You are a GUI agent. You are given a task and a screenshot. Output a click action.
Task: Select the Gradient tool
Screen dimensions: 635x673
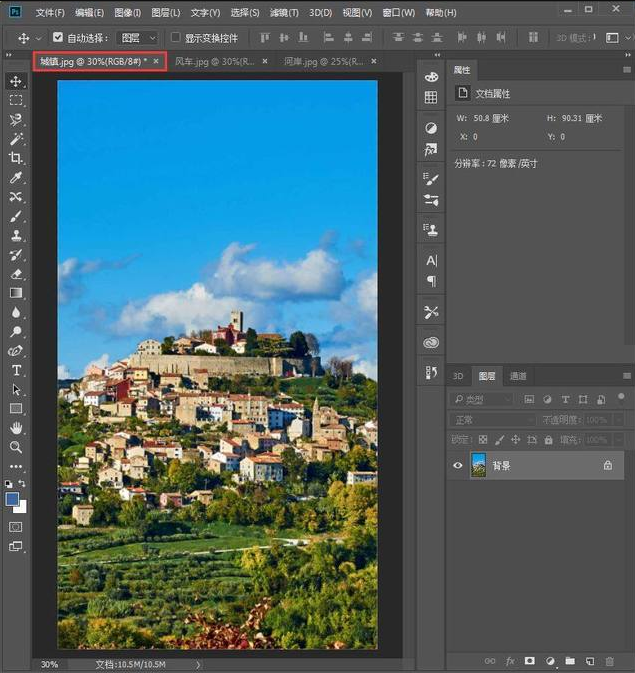coord(16,293)
